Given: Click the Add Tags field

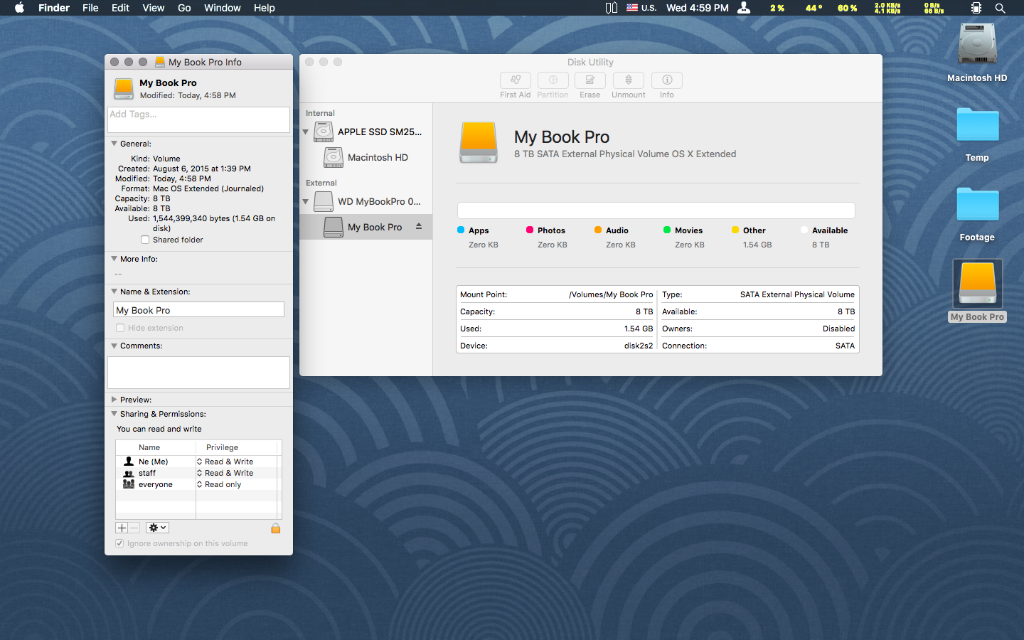Looking at the screenshot, I should [199, 120].
